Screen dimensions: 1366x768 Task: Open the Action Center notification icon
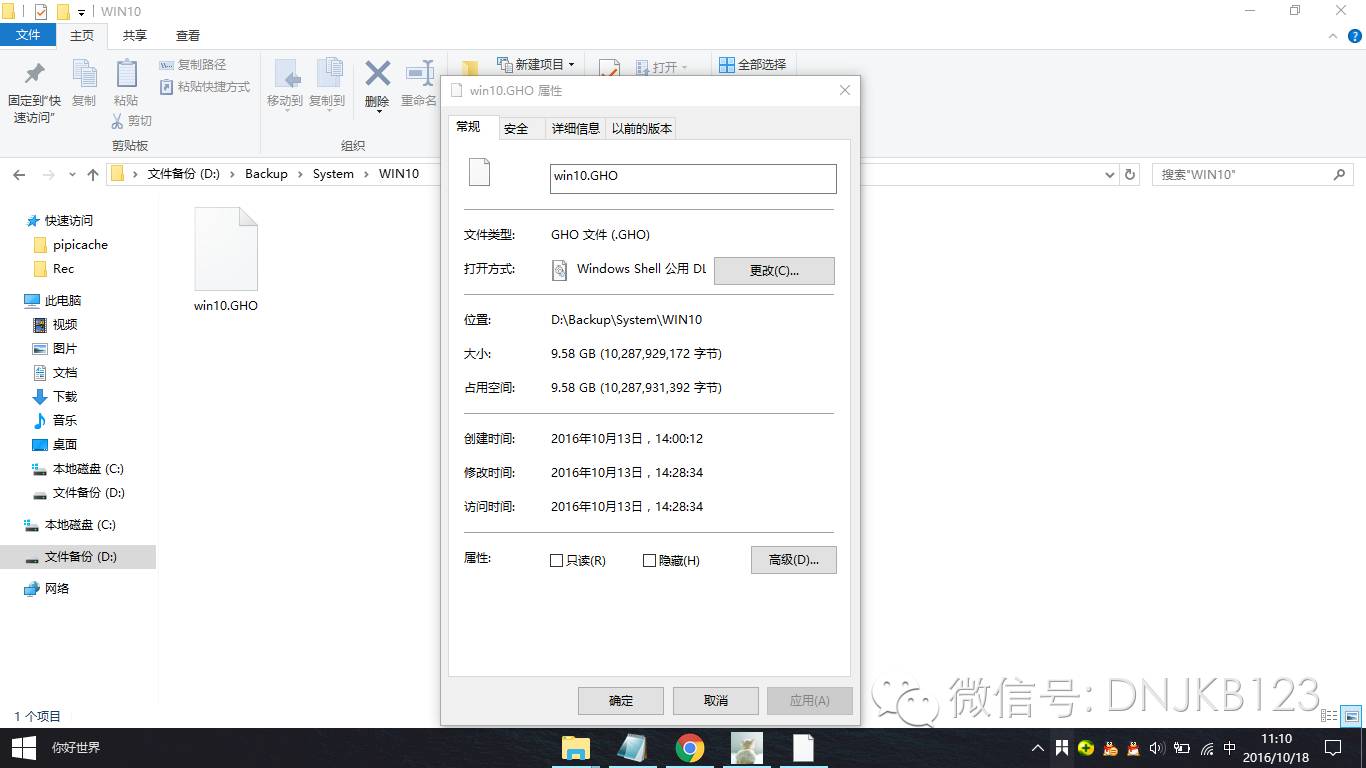click(1333, 748)
